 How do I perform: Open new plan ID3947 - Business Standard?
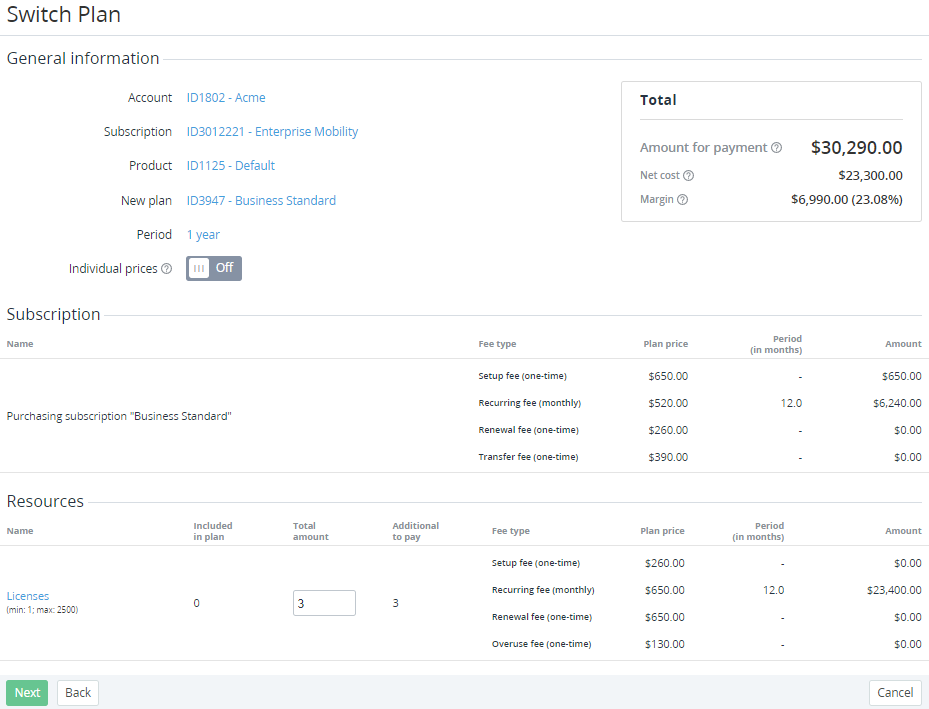click(x=261, y=201)
